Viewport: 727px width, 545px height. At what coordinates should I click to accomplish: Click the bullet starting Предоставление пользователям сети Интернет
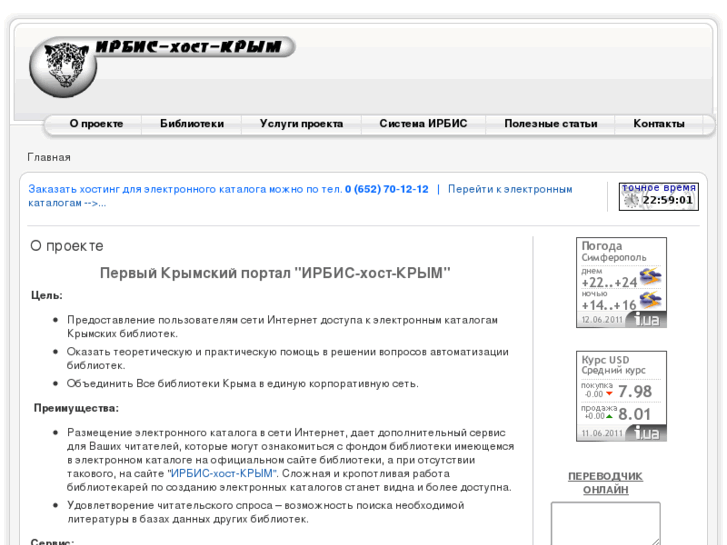pyautogui.click(x=282, y=327)
